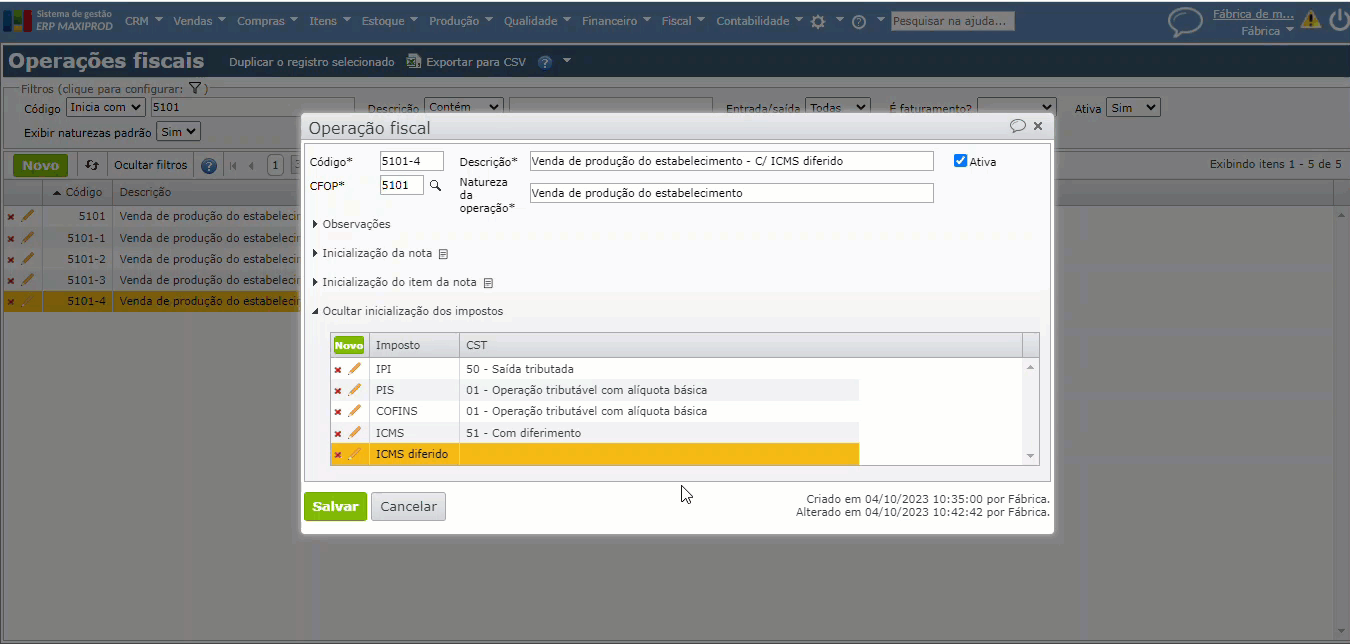Open the É faturamento dropdown

[1016, 107]
